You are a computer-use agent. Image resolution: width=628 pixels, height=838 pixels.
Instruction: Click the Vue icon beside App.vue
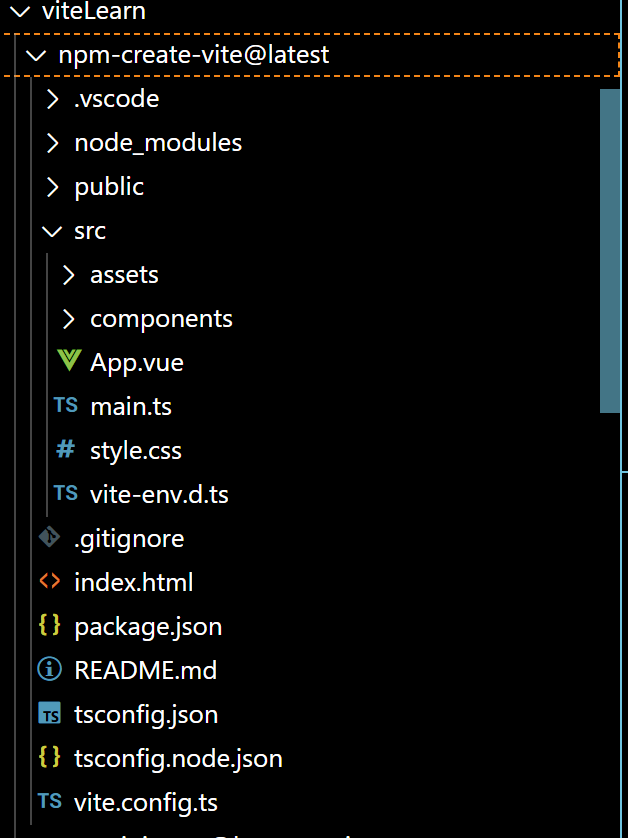click(69, 360)
